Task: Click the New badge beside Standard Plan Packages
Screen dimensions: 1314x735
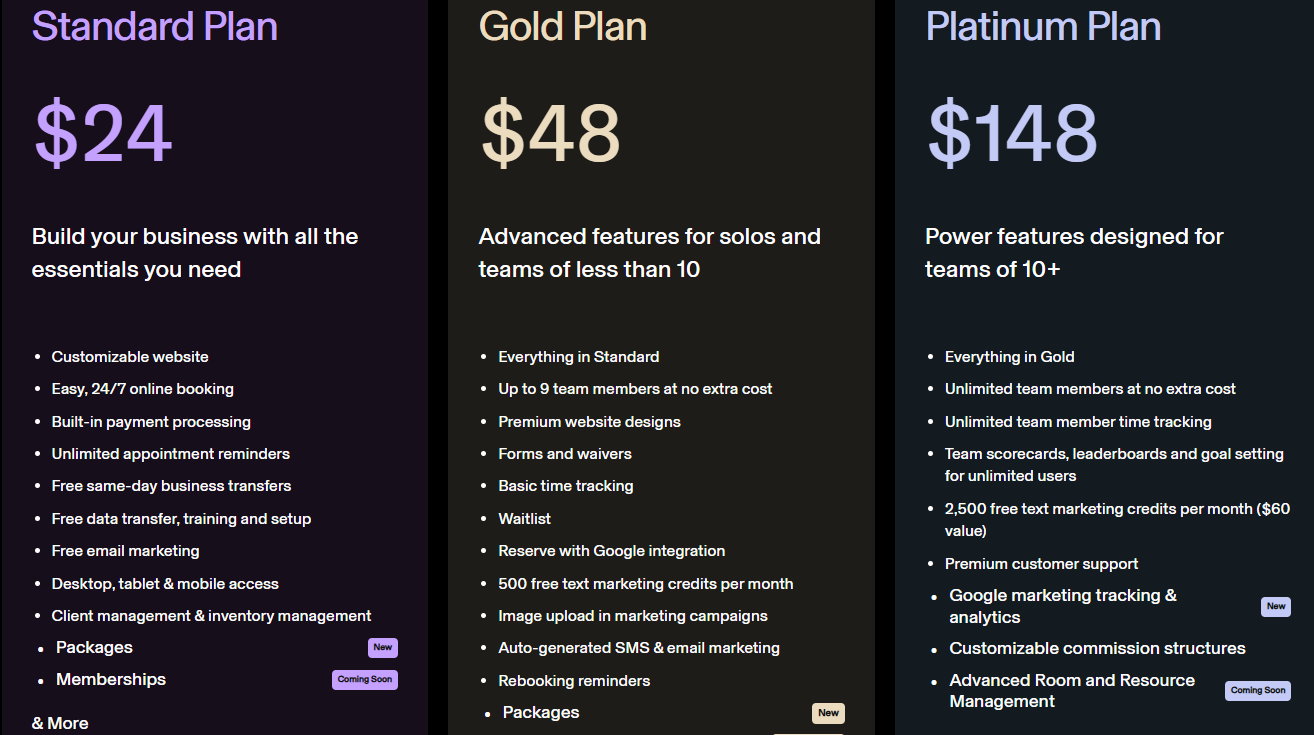Action: click(382, 647)
